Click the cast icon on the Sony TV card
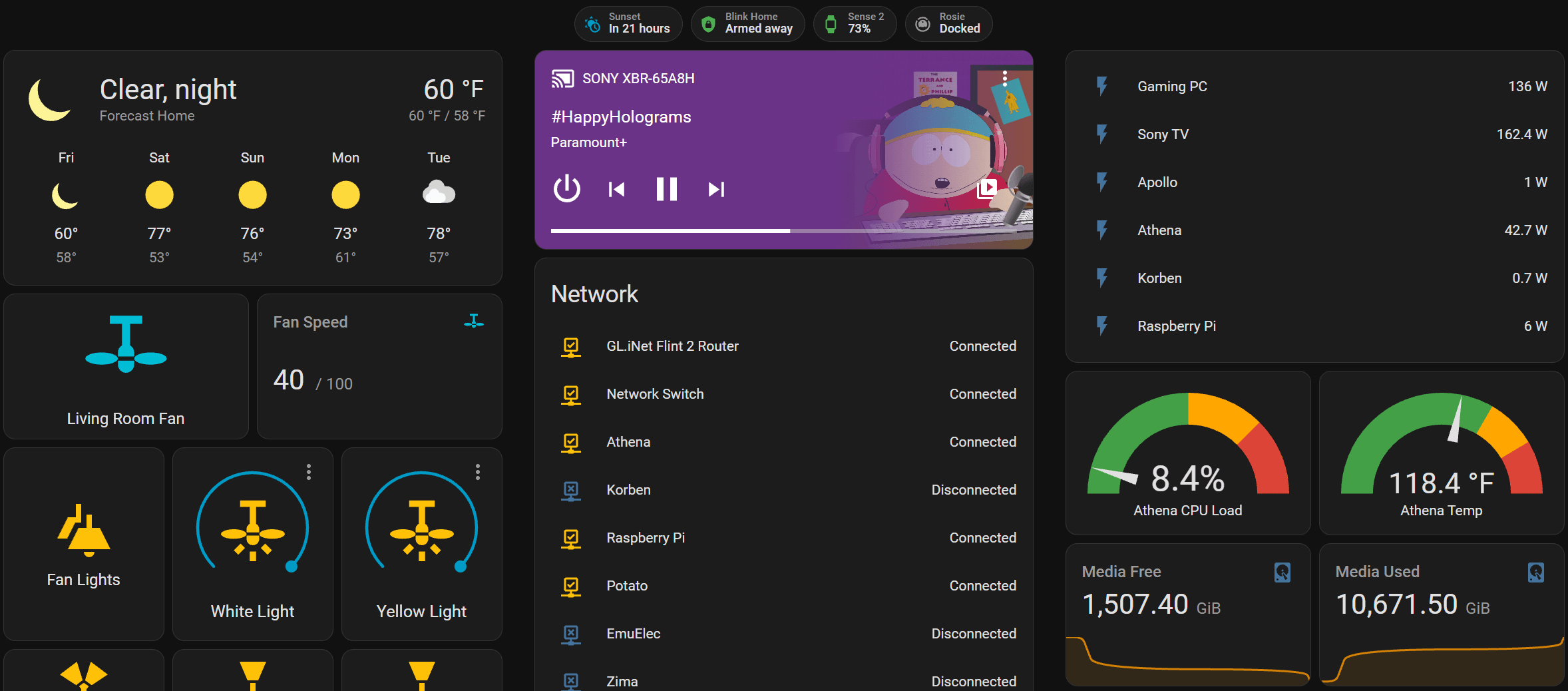 point(564,78)
